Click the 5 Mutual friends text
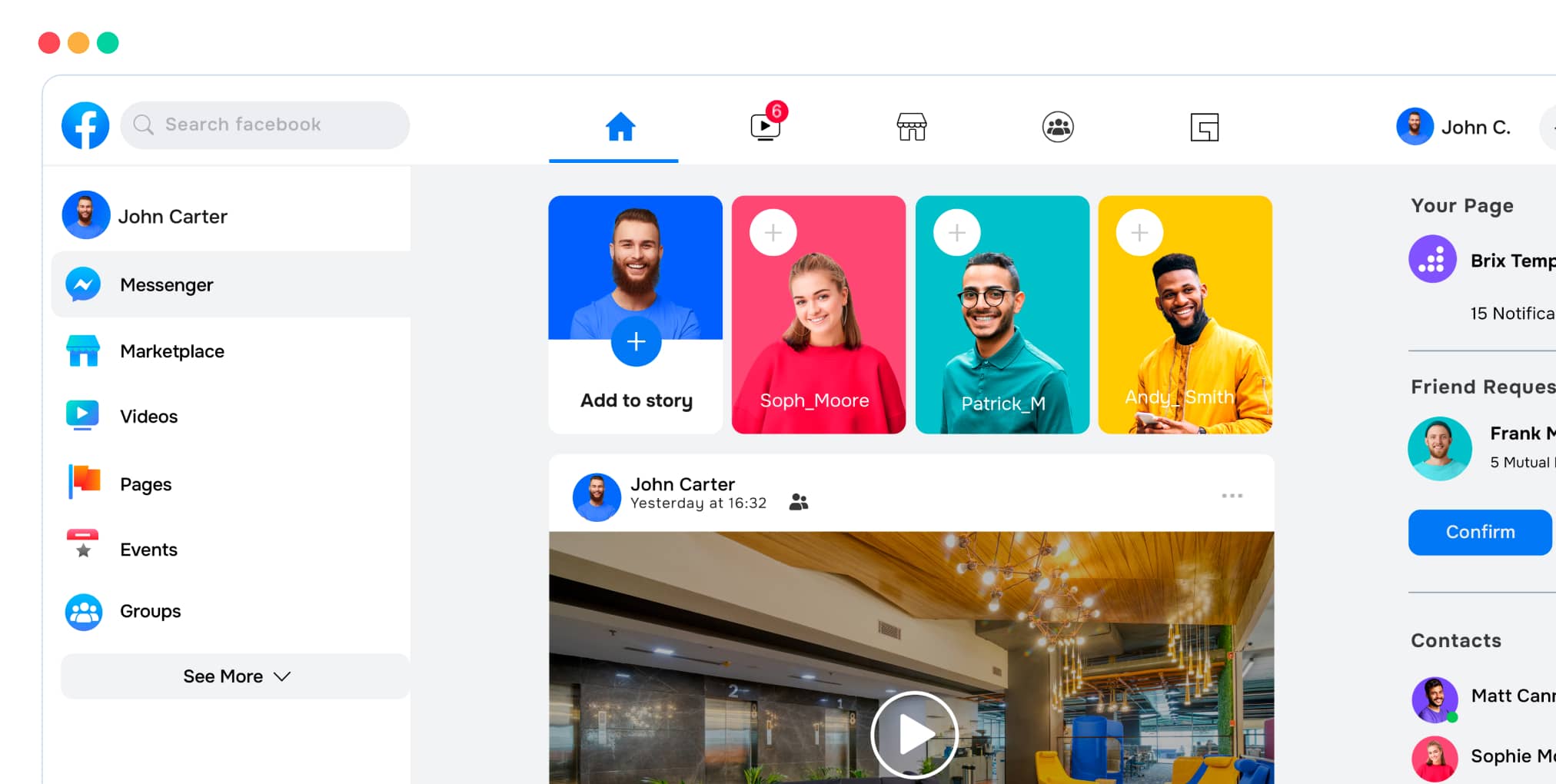 [1522, 462]
